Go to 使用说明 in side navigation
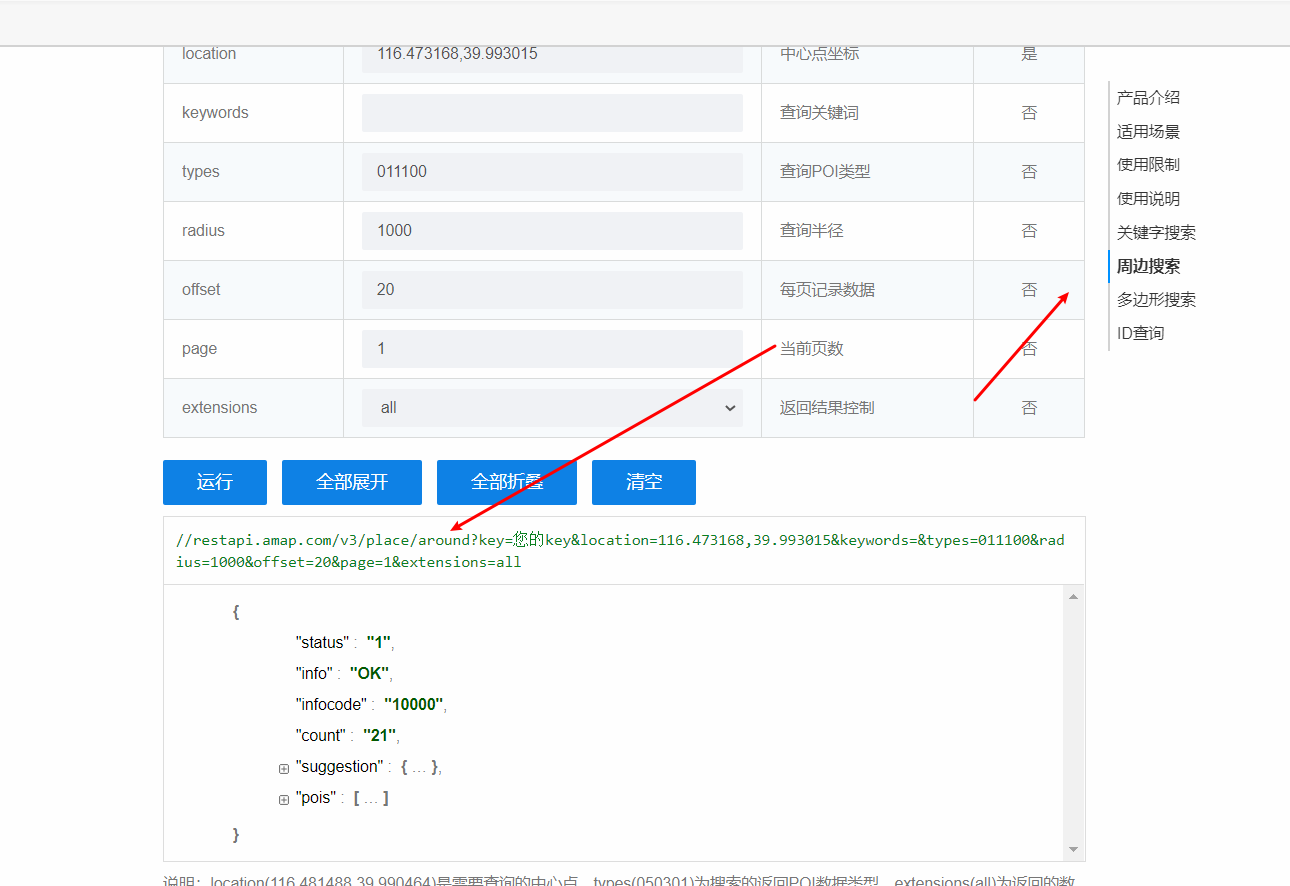The image size is (1290, 886). (1148, 199)
